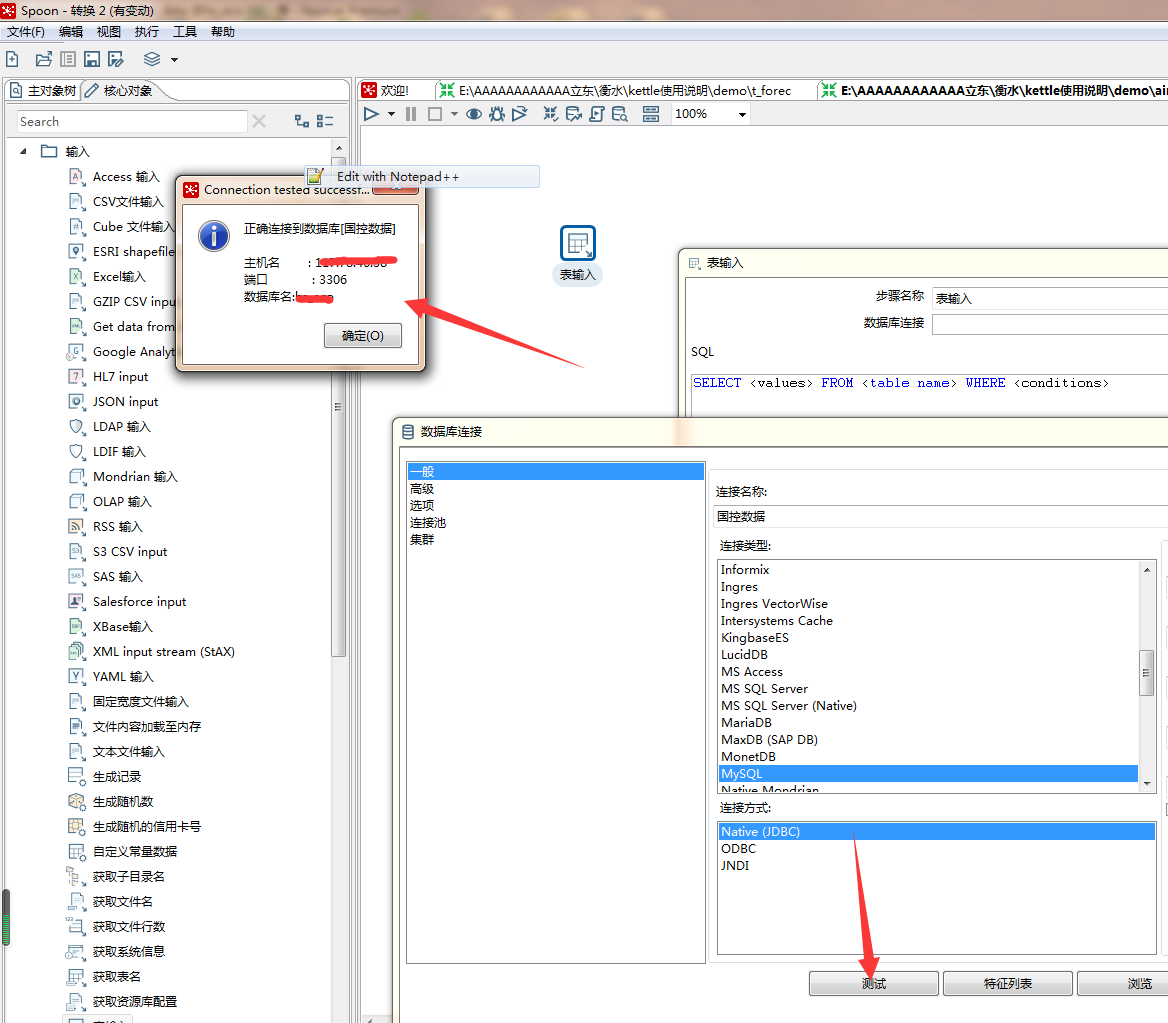Click the Get SQL script icon

click(597, 114)
